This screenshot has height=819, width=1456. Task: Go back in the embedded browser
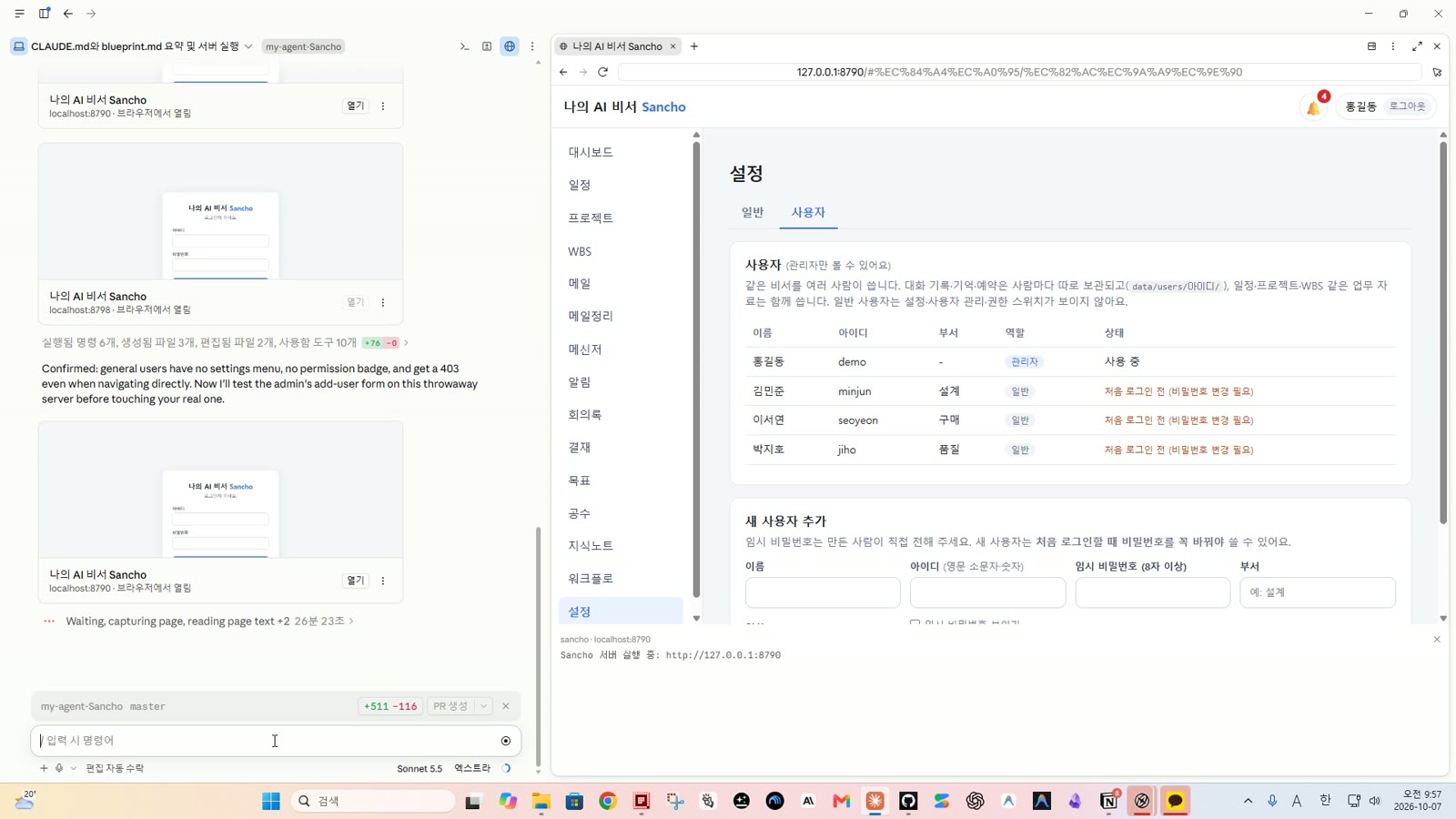click(563, 72)
